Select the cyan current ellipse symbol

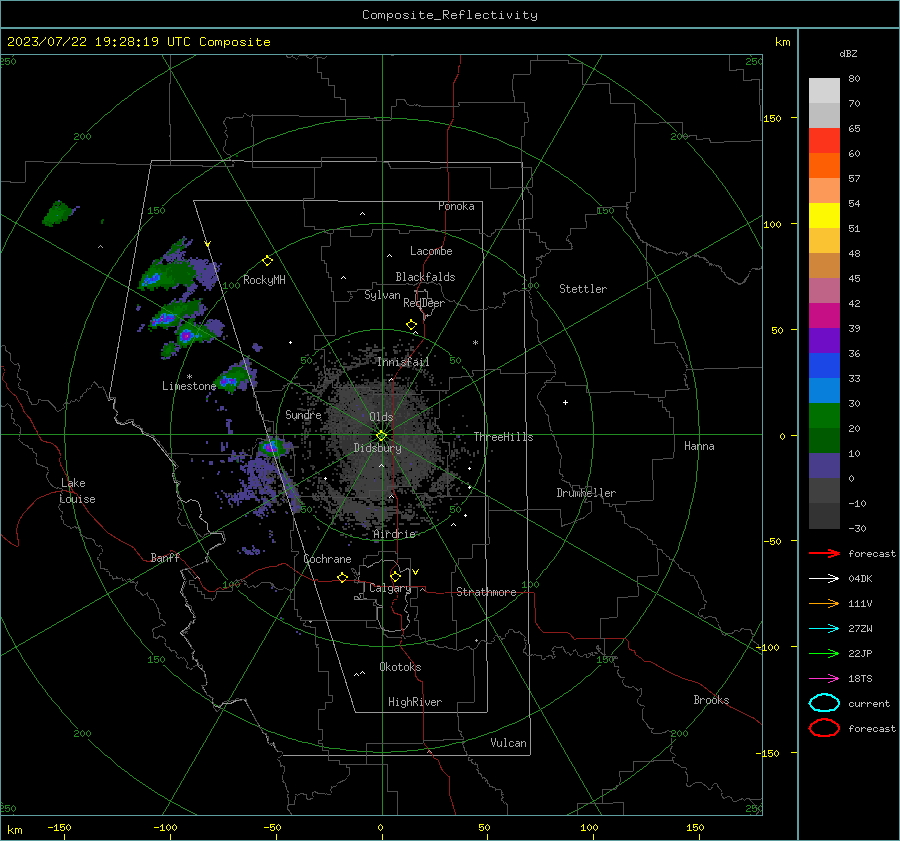824,703
